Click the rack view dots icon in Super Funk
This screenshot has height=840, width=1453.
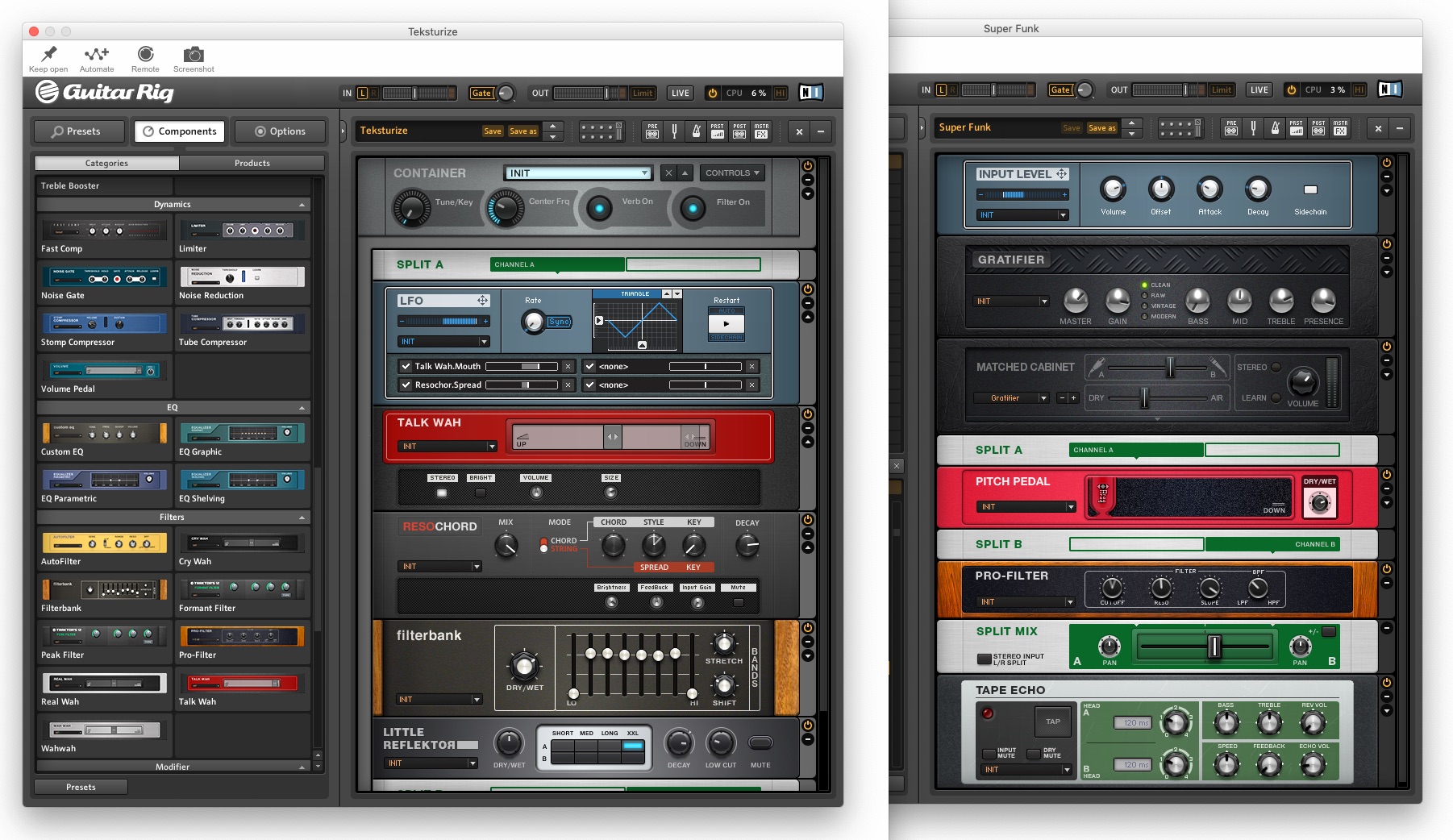(1180, 128)
